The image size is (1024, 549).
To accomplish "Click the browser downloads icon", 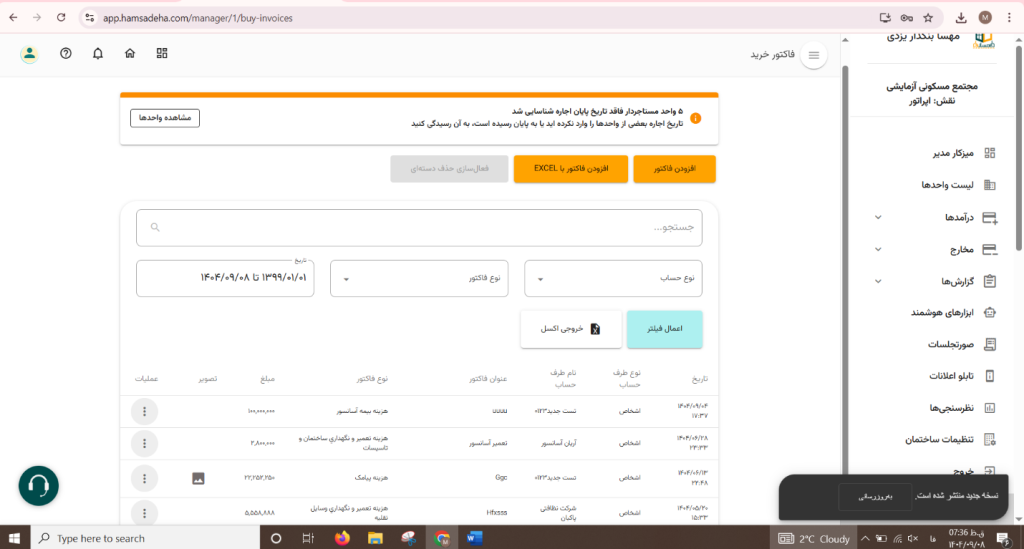I will click(x=961, y=18).
